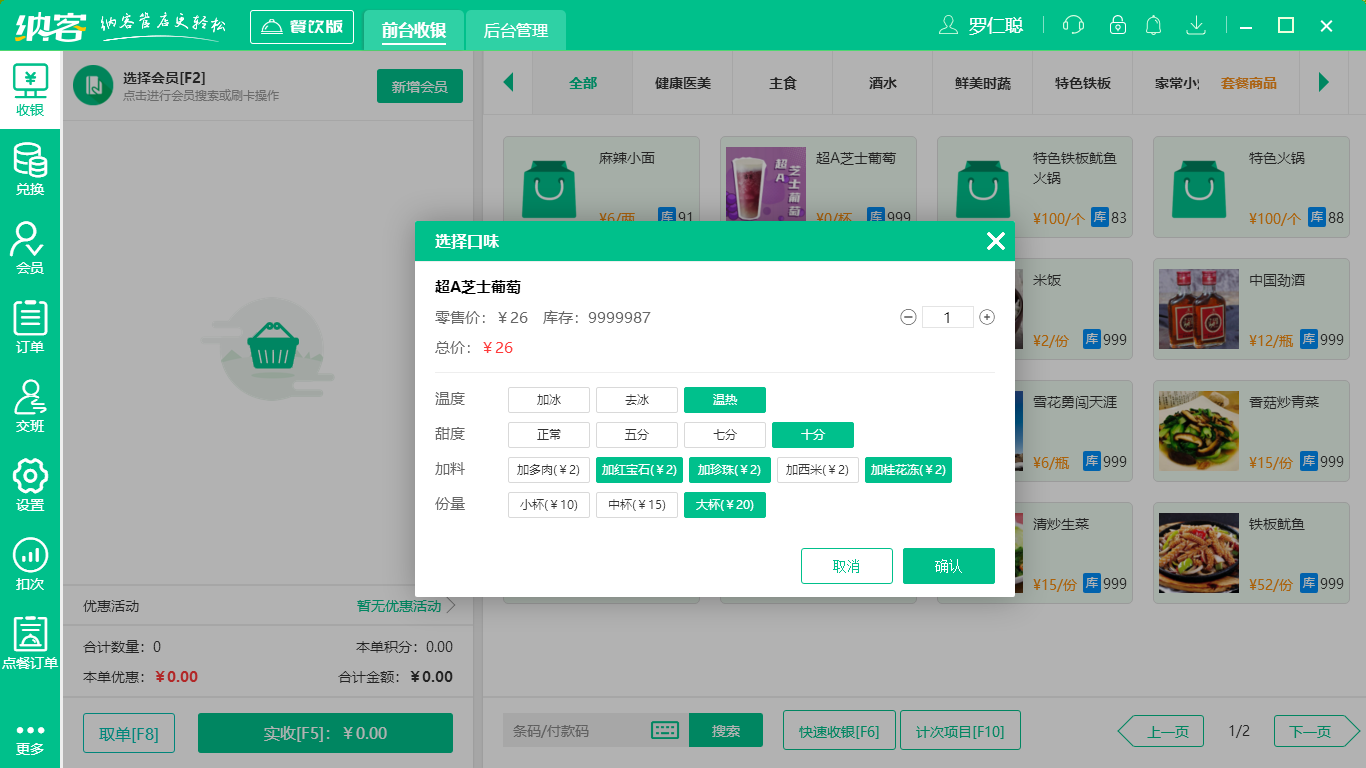Click the member card icon beside 选择会员
The height and width of the screenshot is (768, 1366).
93,85
